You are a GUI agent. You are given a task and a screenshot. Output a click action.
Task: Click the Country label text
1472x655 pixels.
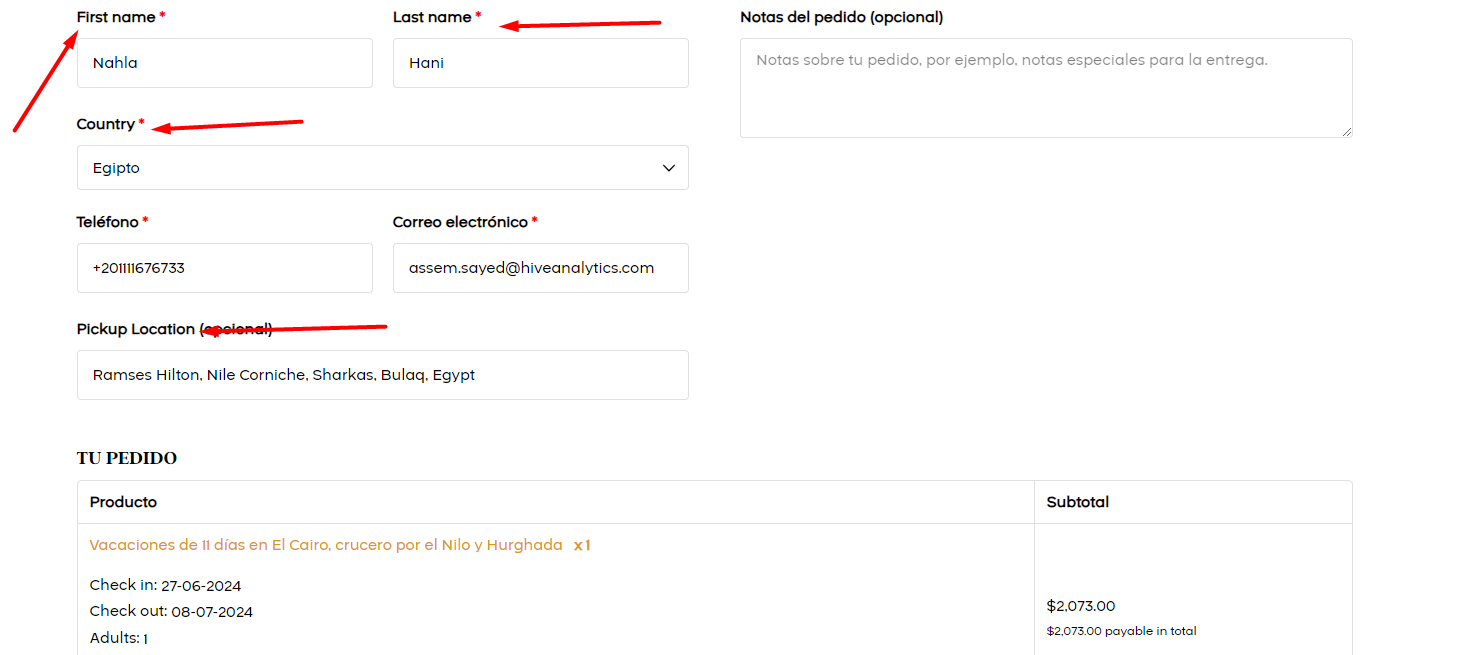106,124
